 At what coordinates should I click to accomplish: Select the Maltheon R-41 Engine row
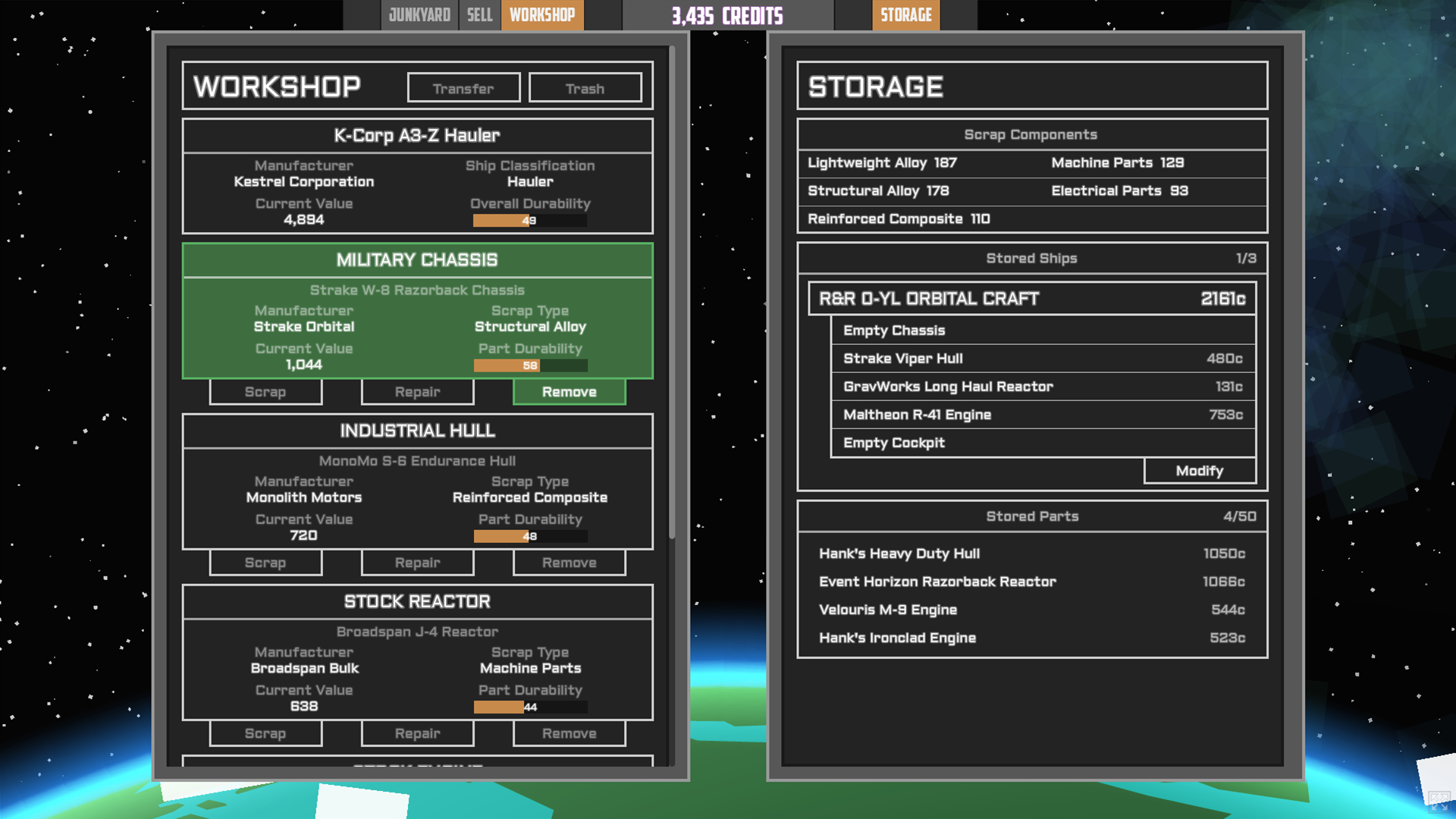pos(1043,415)
